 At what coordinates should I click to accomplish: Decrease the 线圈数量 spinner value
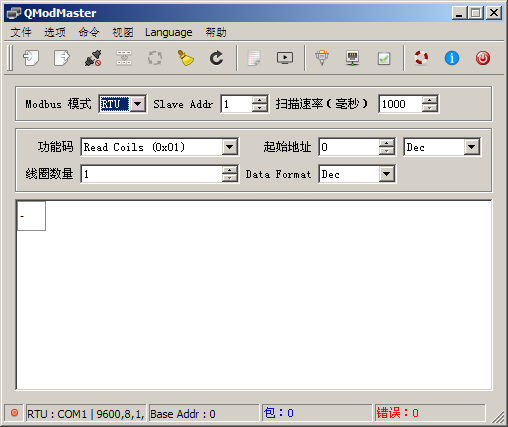pyautogui.click(x=229, y=178)
